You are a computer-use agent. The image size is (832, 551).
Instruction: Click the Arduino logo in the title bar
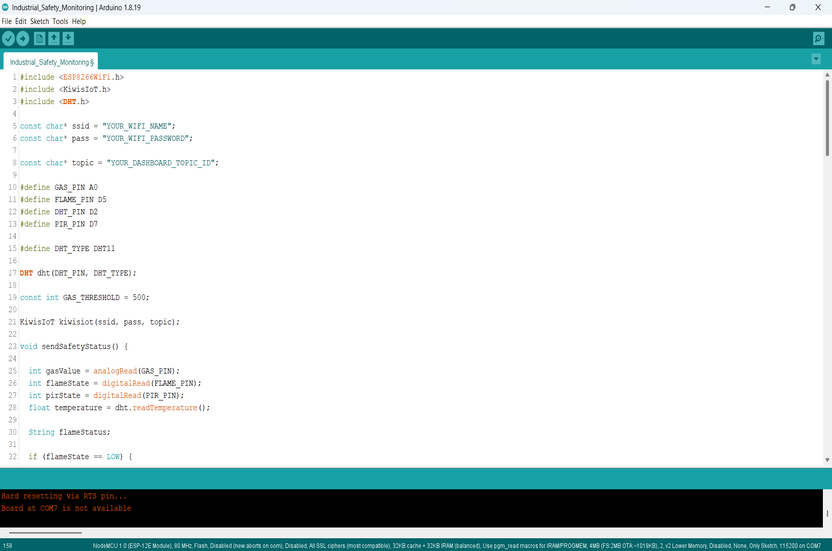tap(5, 7)
